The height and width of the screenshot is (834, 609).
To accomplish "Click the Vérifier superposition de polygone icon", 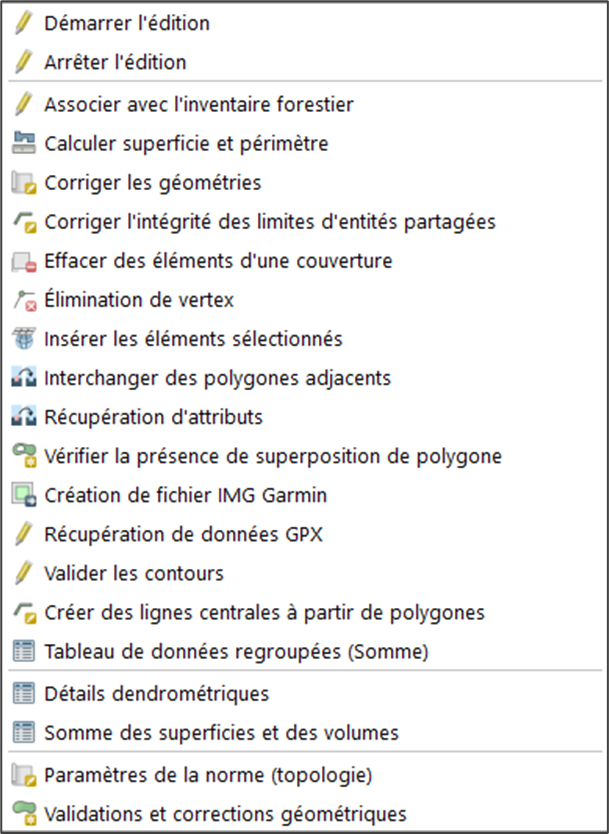I will 22,455.
